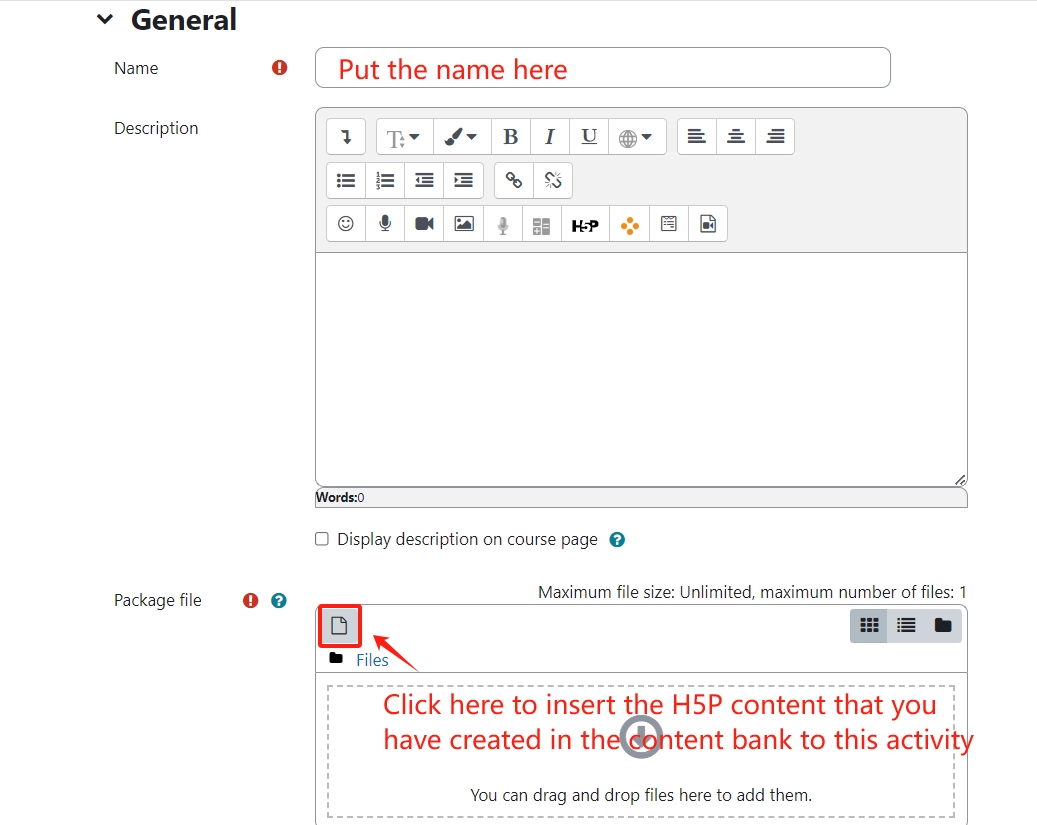The image size is (1037, 825).
Task: Collapse the General section
Action: coord(105,18)
